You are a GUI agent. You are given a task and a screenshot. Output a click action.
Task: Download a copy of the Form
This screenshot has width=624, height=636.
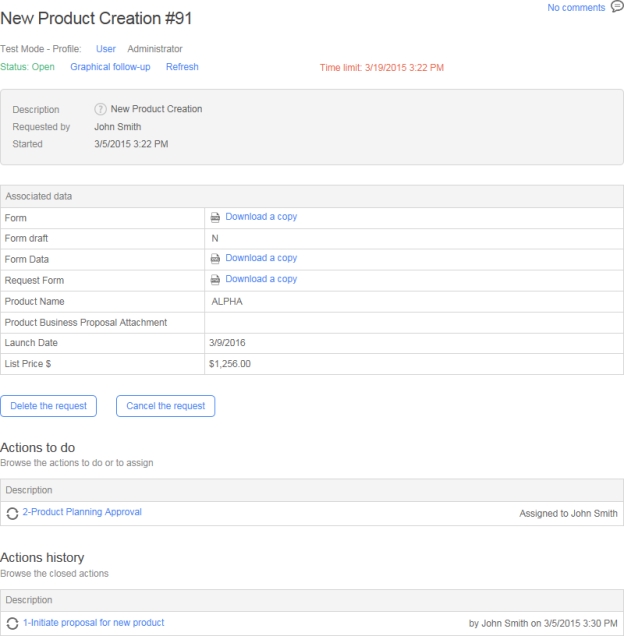[x=261, y=217]
